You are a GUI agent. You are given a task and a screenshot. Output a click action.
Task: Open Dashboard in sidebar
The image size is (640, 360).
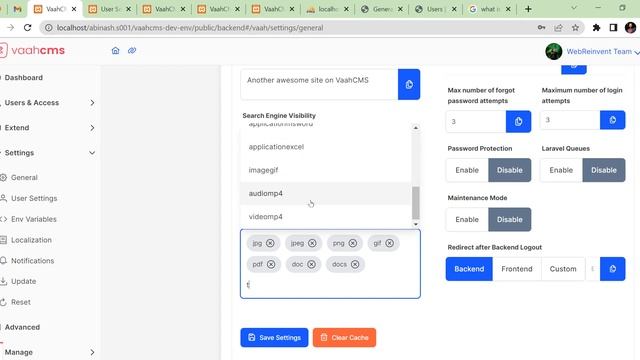pos(24,78)
